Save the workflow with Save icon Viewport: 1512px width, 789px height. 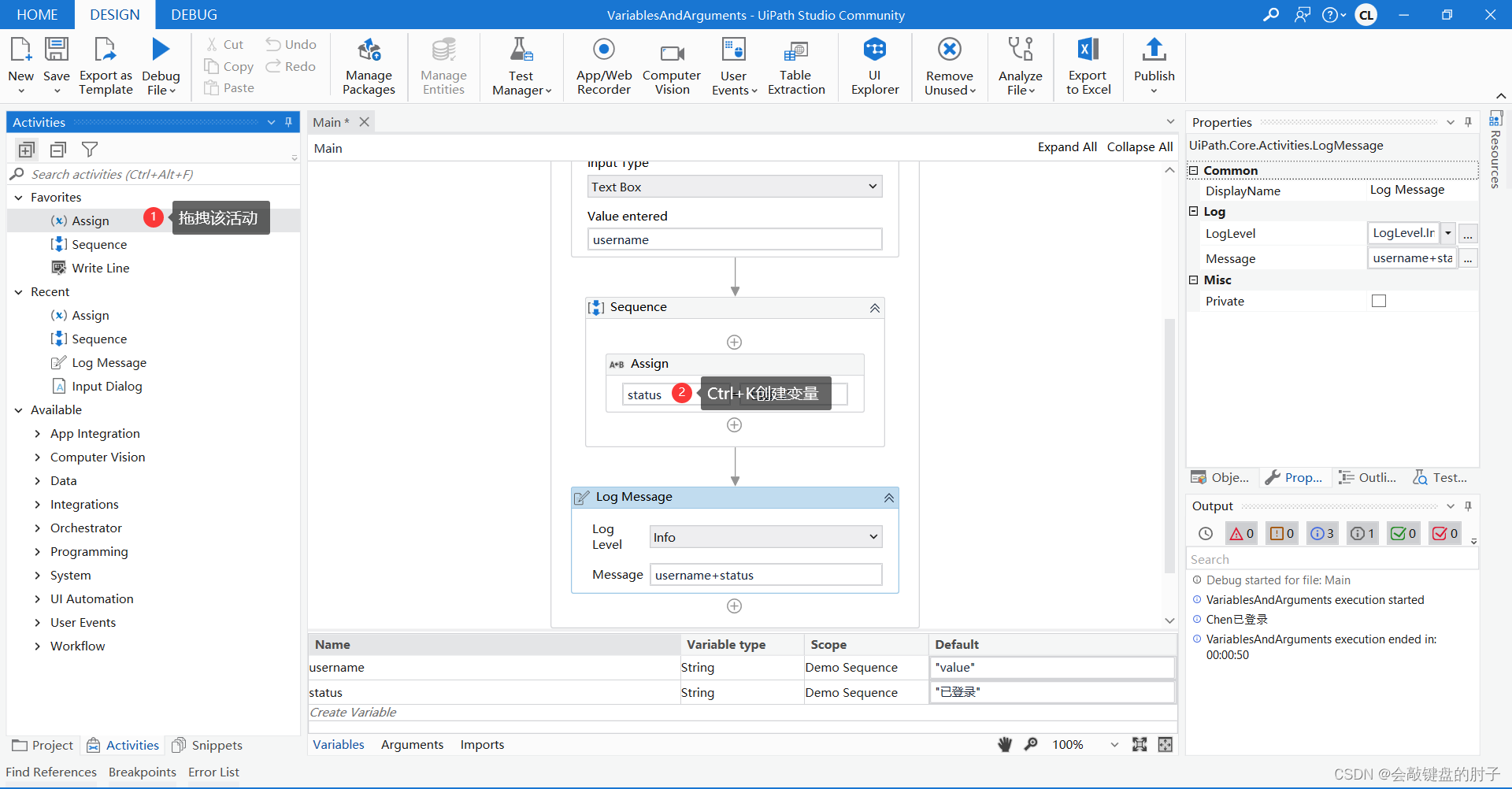(57, 50)
